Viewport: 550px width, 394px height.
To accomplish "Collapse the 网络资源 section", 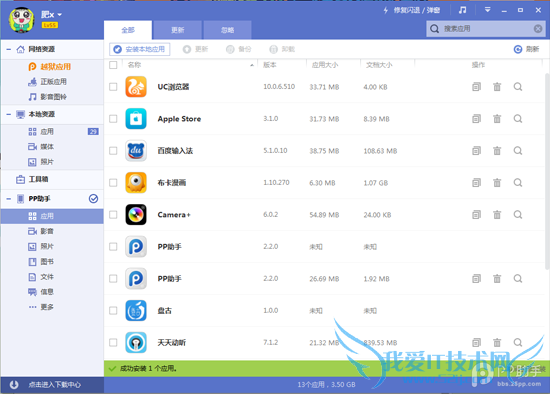I will coord(8,49).
